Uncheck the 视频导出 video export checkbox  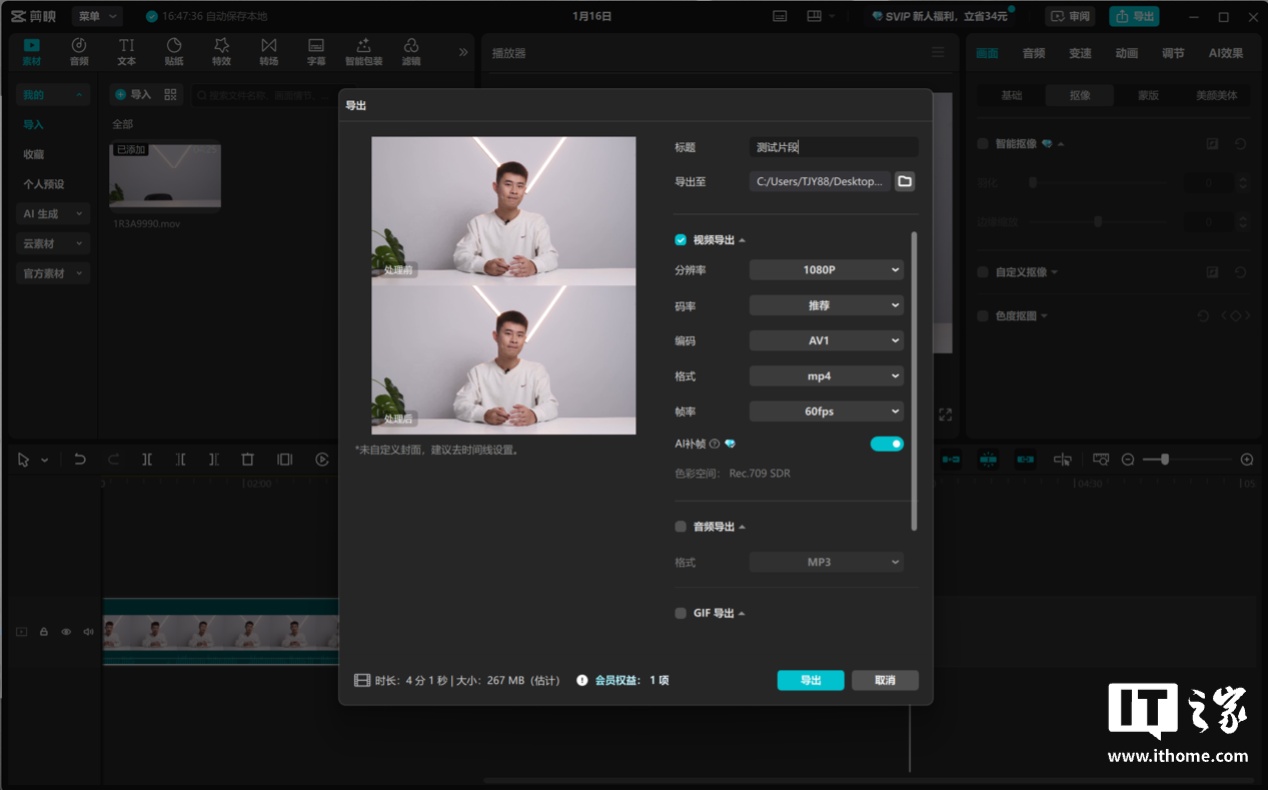pos(681,240)
